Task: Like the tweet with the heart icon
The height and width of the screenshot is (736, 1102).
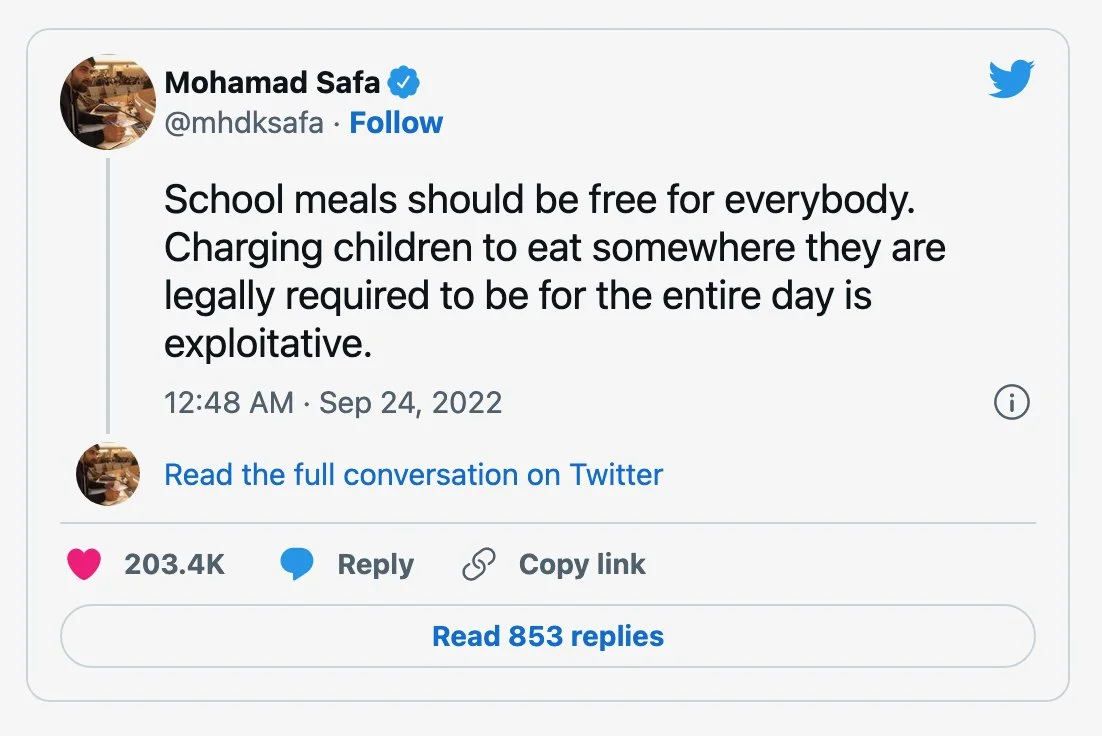Action: pos(85,565)
